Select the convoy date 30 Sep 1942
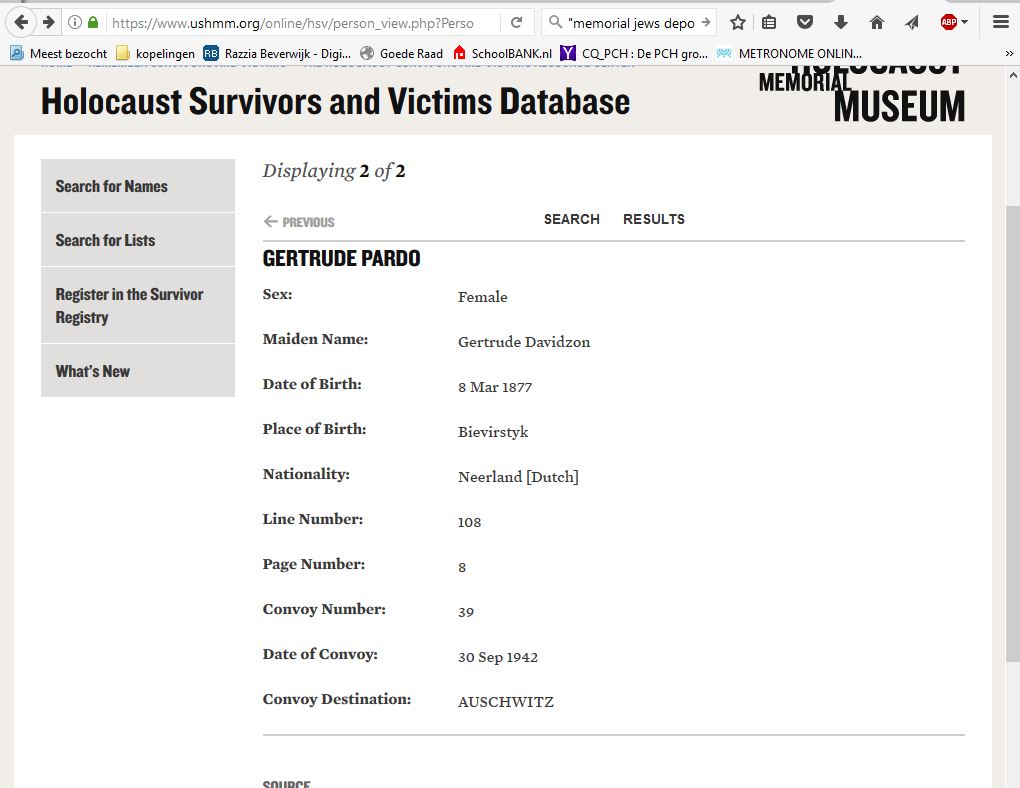The width and height of the screenshot is (1020, 788). click(x=498, y=657)
